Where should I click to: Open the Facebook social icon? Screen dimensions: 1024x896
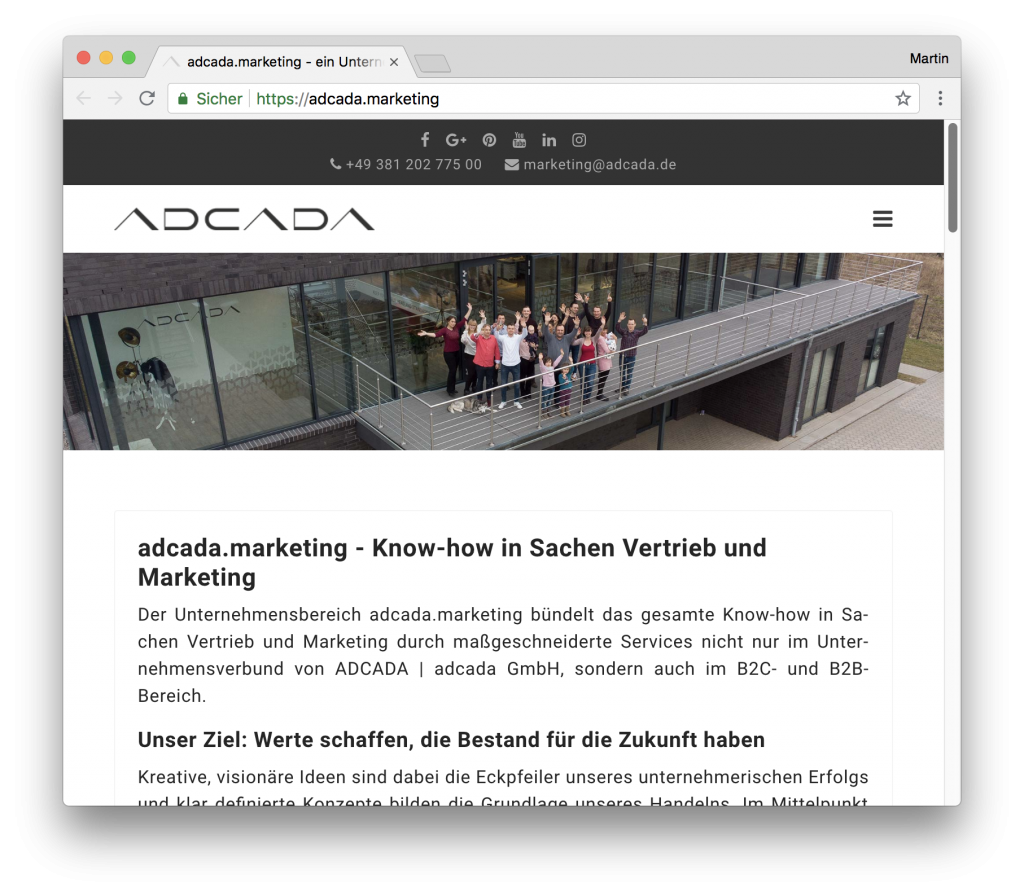click(424, 140)
